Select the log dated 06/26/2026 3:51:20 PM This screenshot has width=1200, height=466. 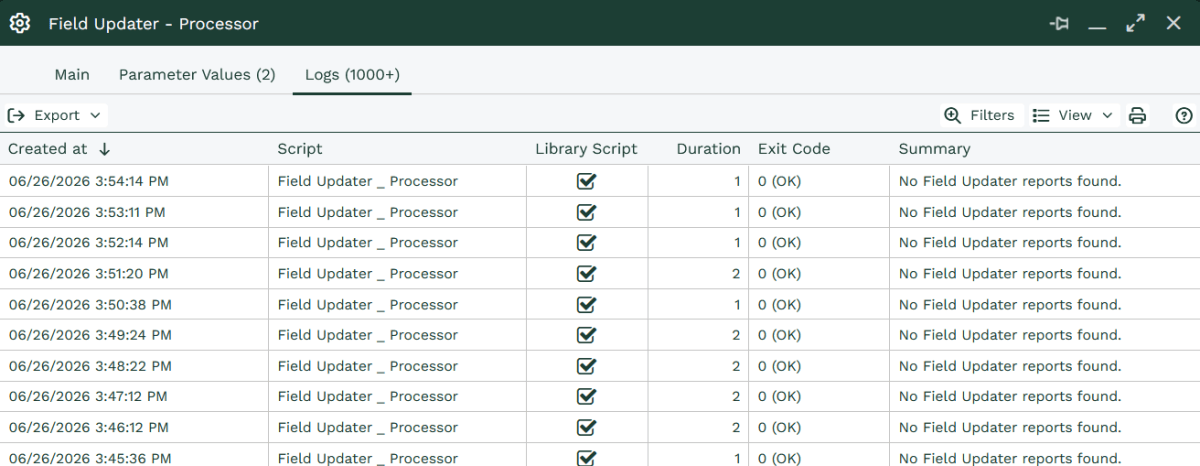[x=88, y=274]
